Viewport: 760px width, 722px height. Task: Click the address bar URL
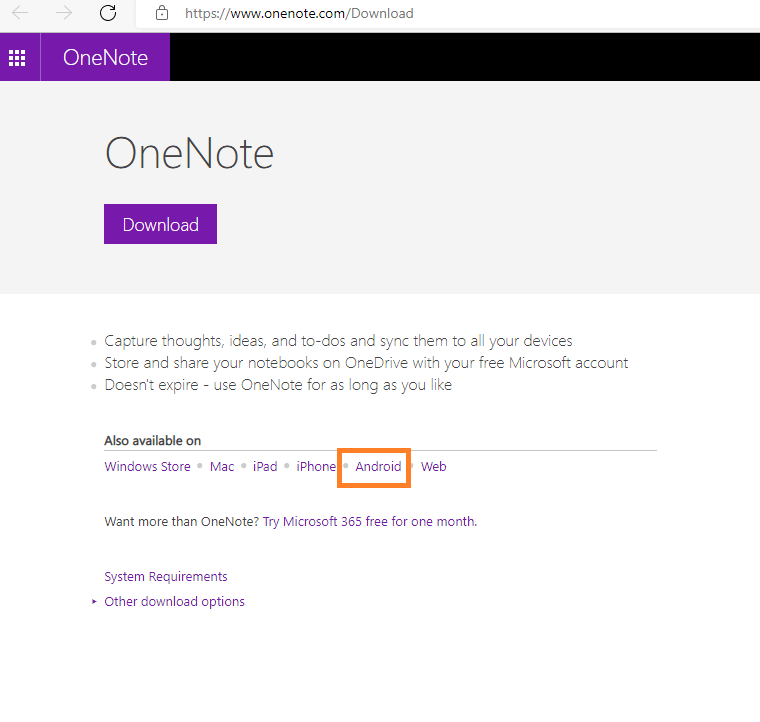pos(299,14)
